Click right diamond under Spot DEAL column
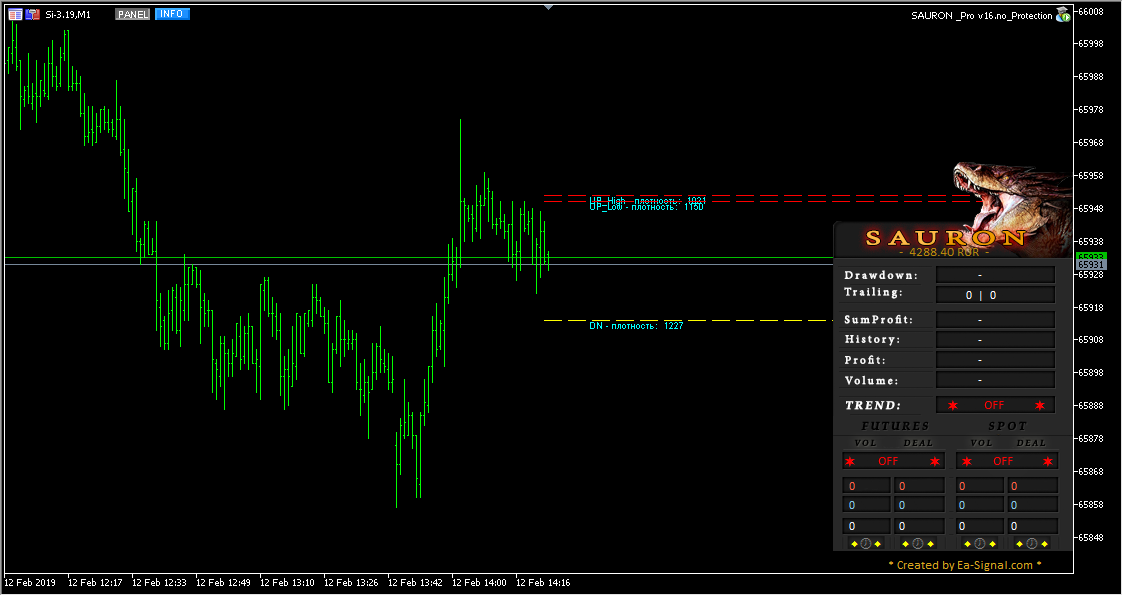This screenshot has height=596, width=1123. [x=1045, y=544]
